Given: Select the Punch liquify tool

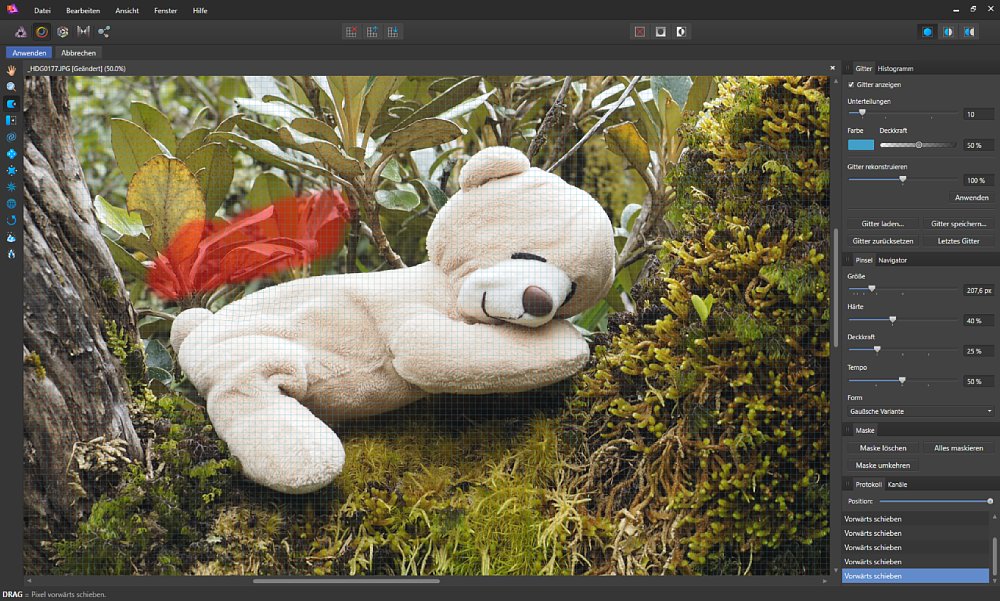Looking at the screenshot, I should click(x=11, y=170).
